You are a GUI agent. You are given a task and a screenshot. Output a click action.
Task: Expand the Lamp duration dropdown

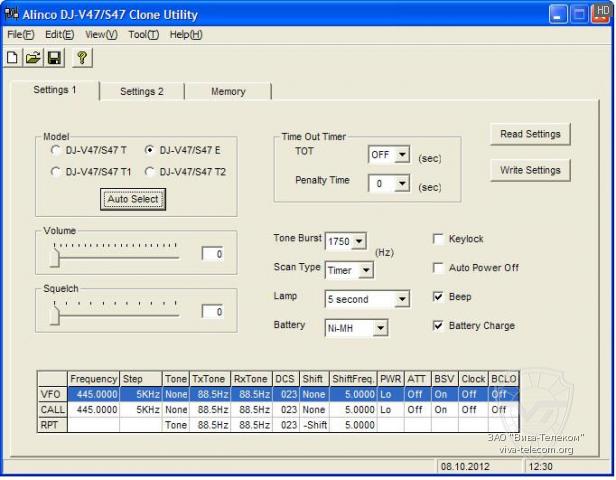point(401,299)
